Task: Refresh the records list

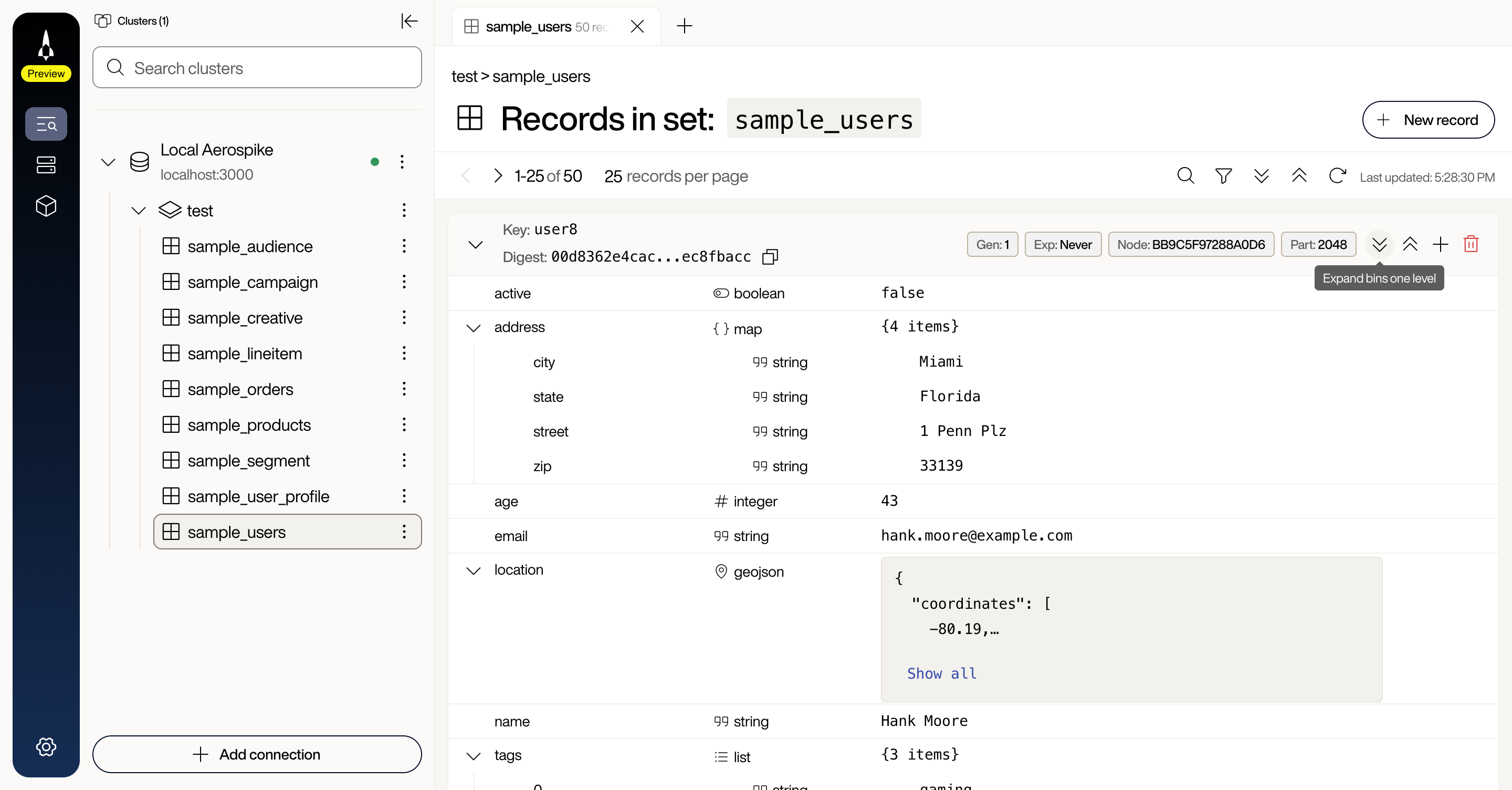Action: [1337, 175]
